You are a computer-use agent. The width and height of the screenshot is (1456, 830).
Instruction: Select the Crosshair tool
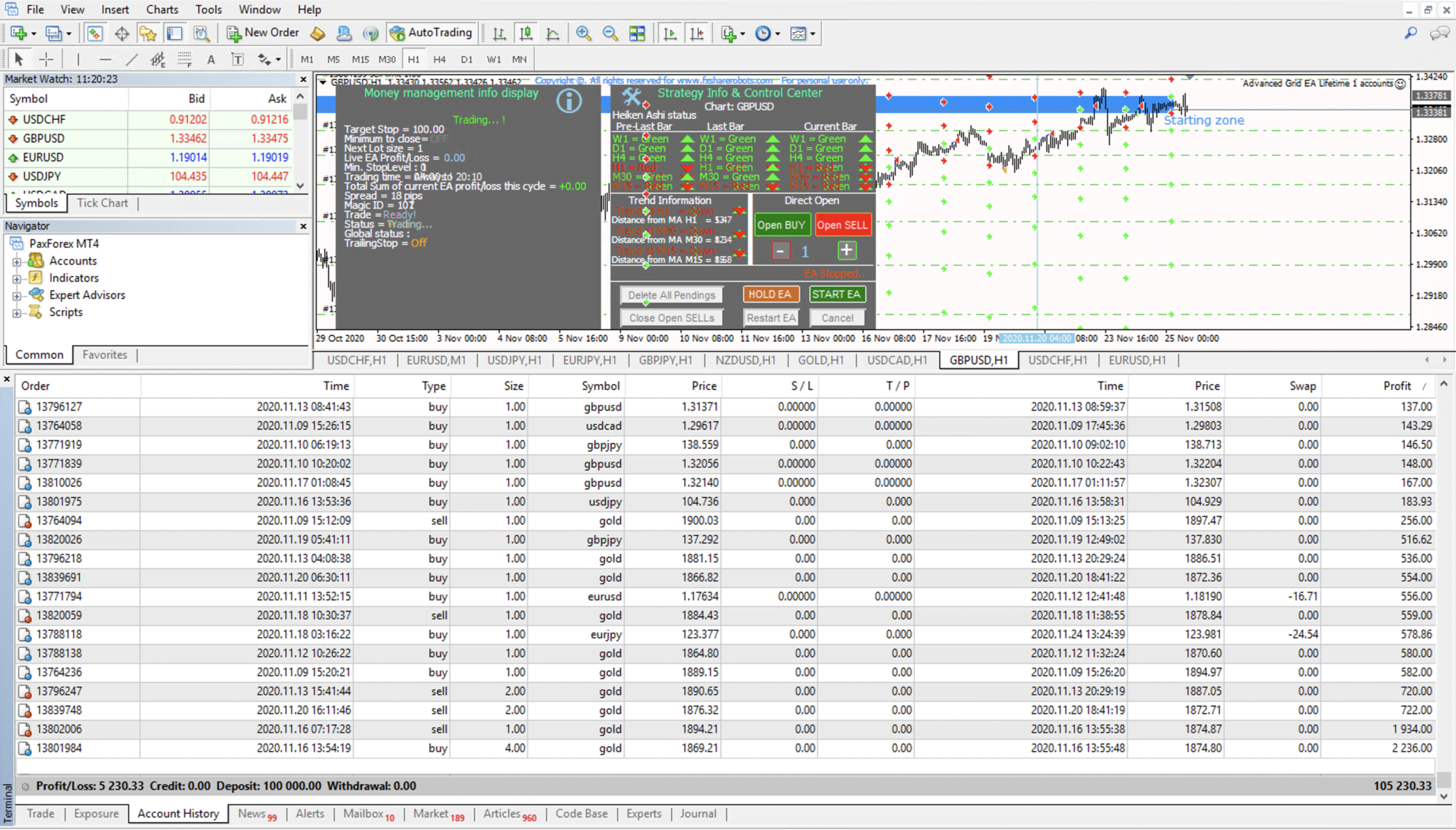47,59
